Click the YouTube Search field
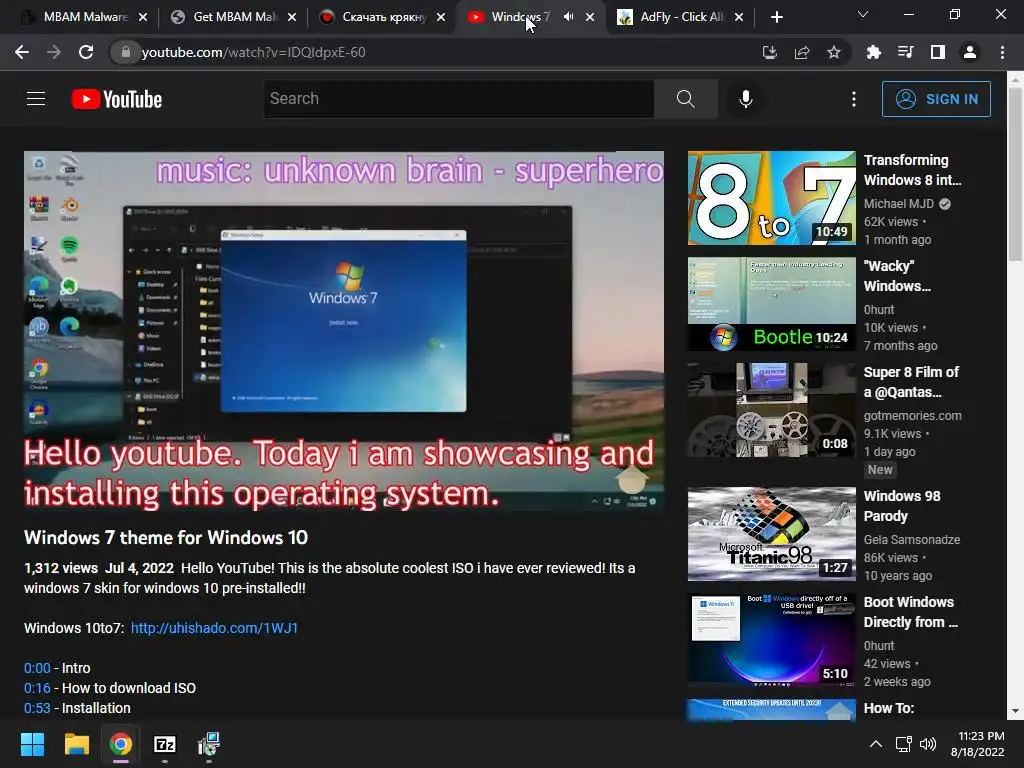Screen dimensions: 1024x768 (459, 99)
